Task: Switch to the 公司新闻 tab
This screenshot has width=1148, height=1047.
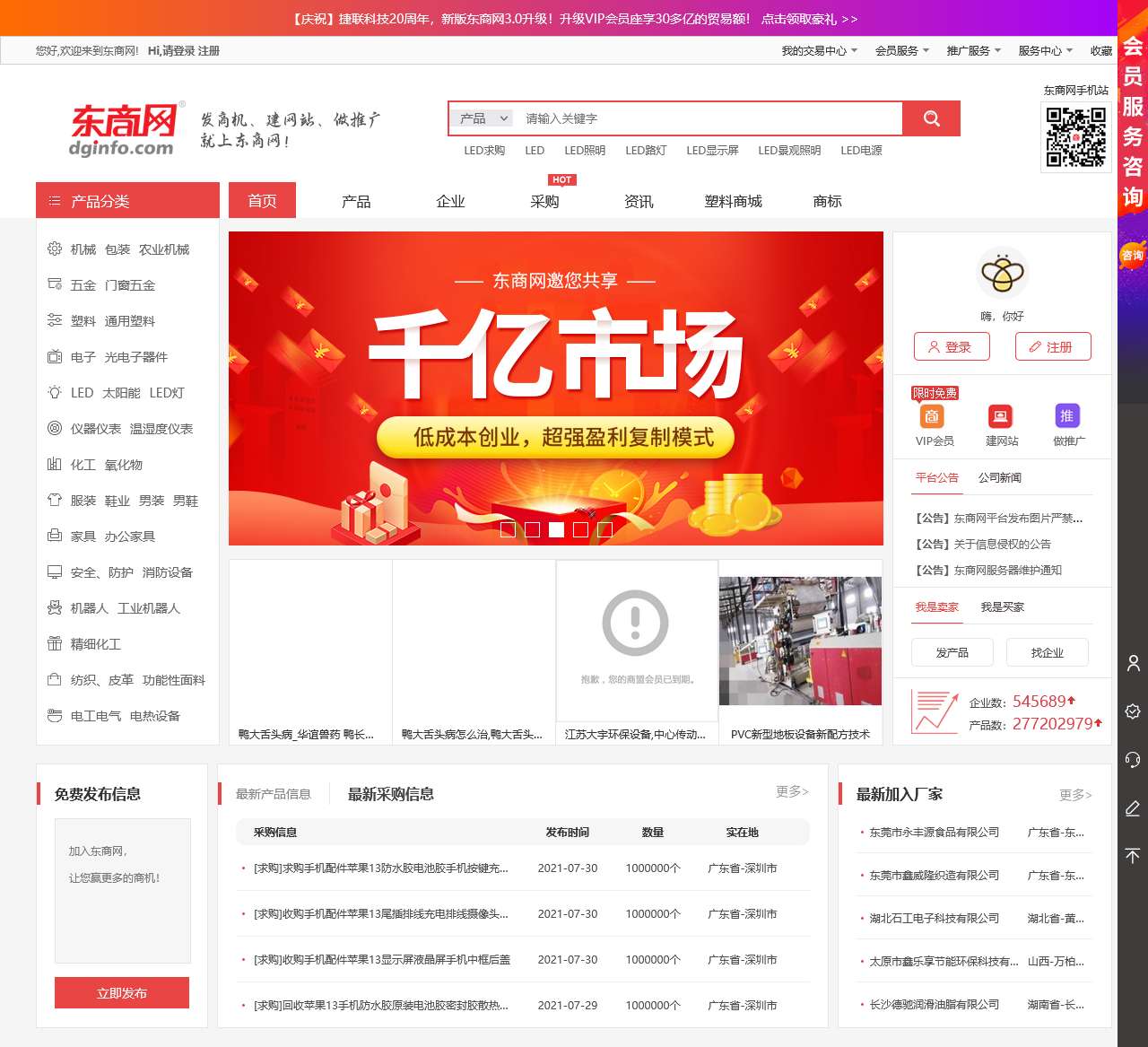Action: point(999,477)
